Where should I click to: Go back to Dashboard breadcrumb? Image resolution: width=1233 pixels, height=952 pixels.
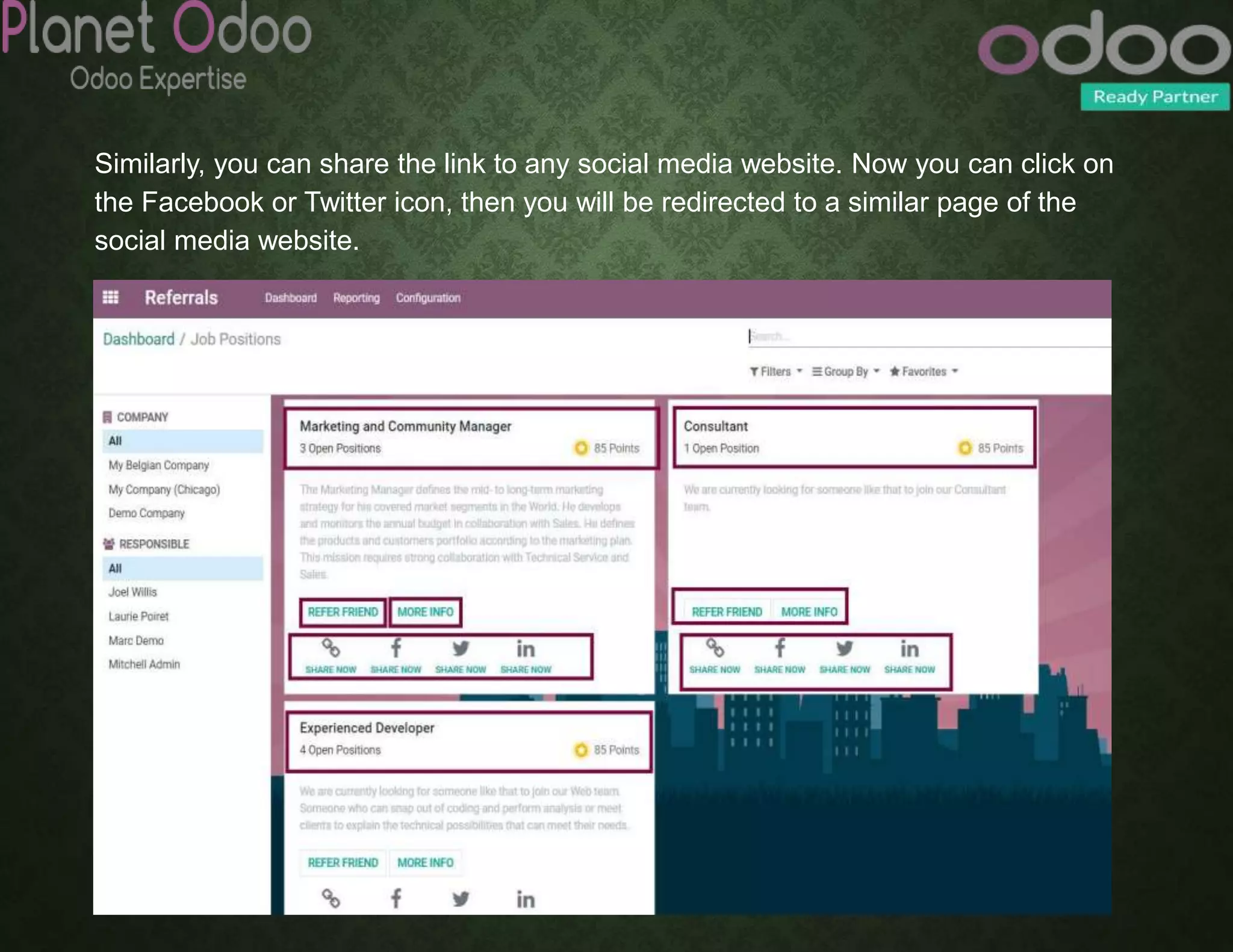(x=138, y=339)
